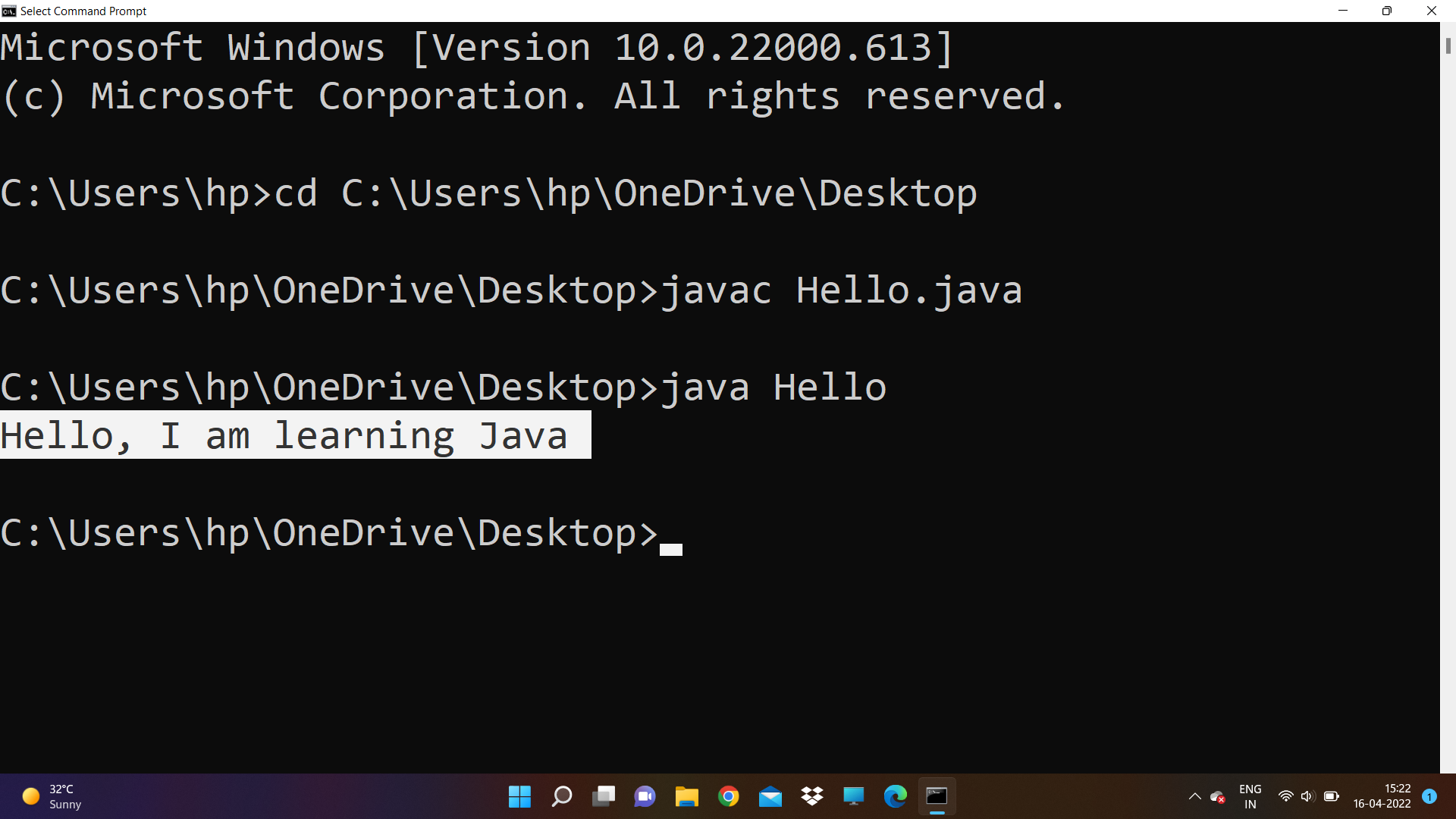Open Task View from the taskbar
This screenshot has width=1456, height=819.
tap(604, 796)
